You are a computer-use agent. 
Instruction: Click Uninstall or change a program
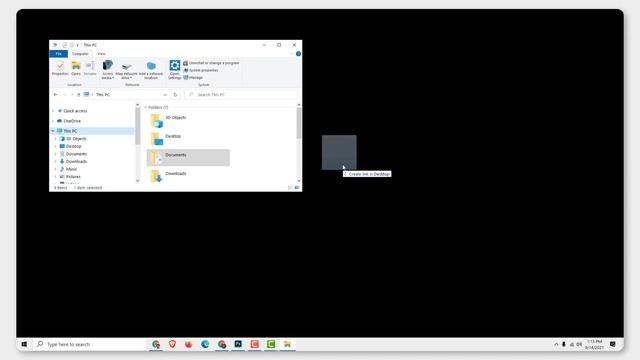(x=211, y=63)
